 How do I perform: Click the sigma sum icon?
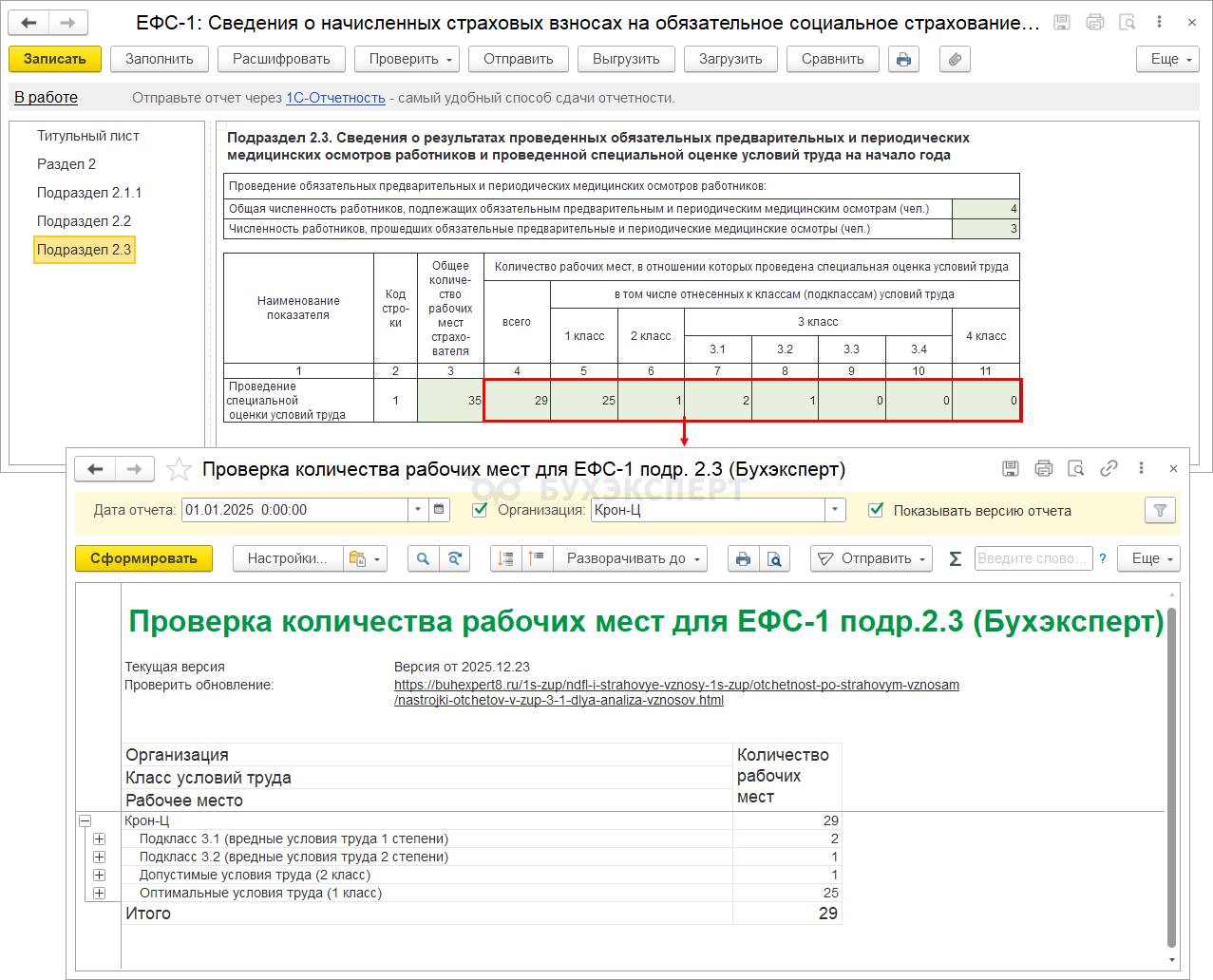(x=956, y=559)
